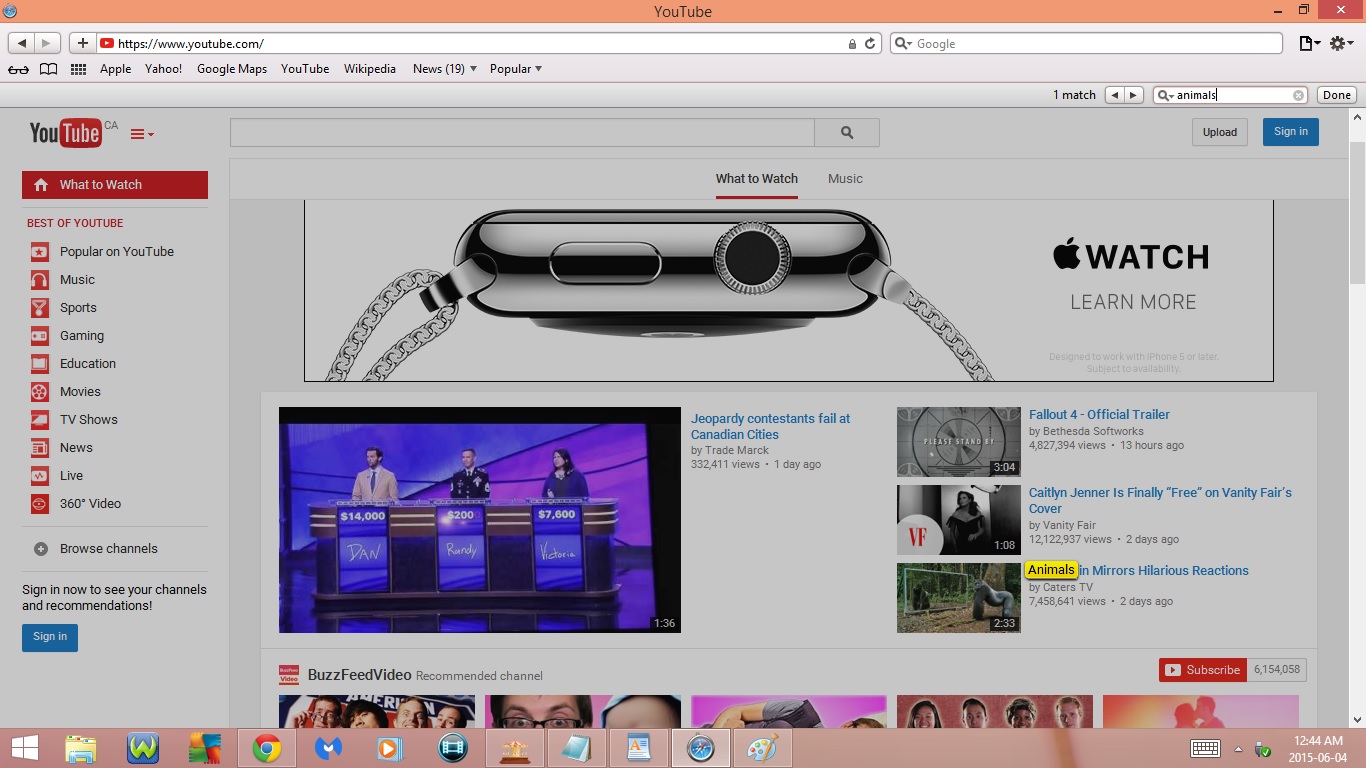1366x768 pixels.
Task: Open the Movies sidebar item
Action: 80,392
